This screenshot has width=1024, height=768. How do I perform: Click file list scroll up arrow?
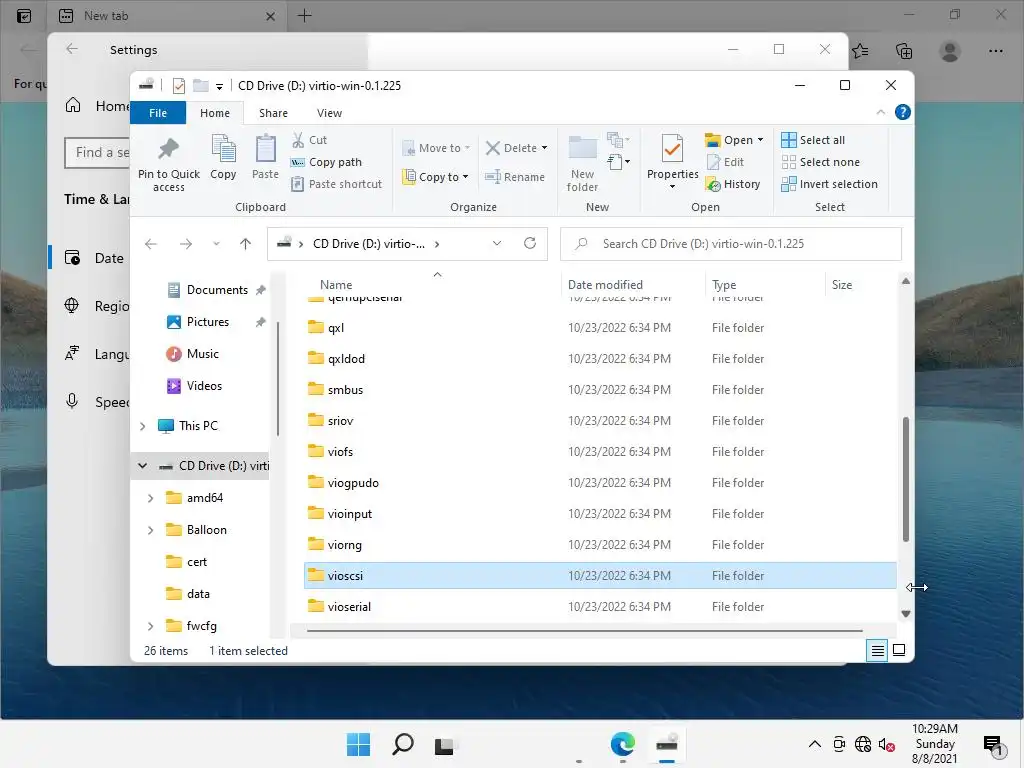tap(906, 281)
